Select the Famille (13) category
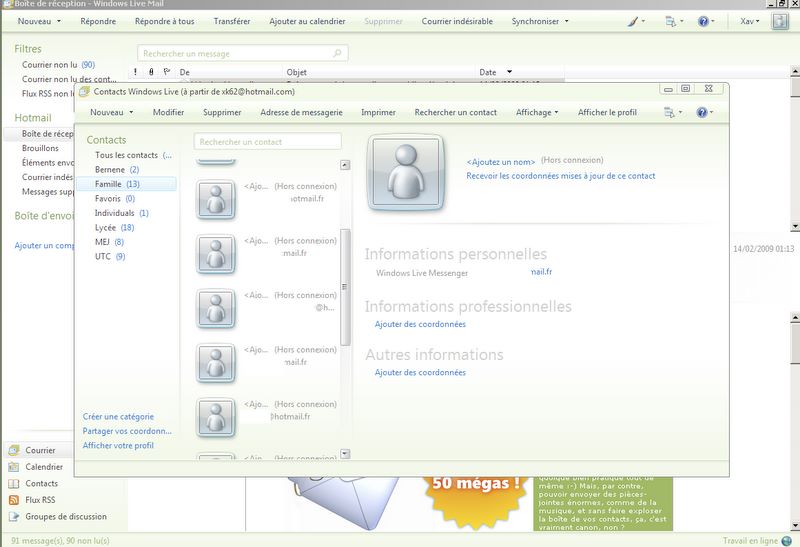 coord(126,184)
